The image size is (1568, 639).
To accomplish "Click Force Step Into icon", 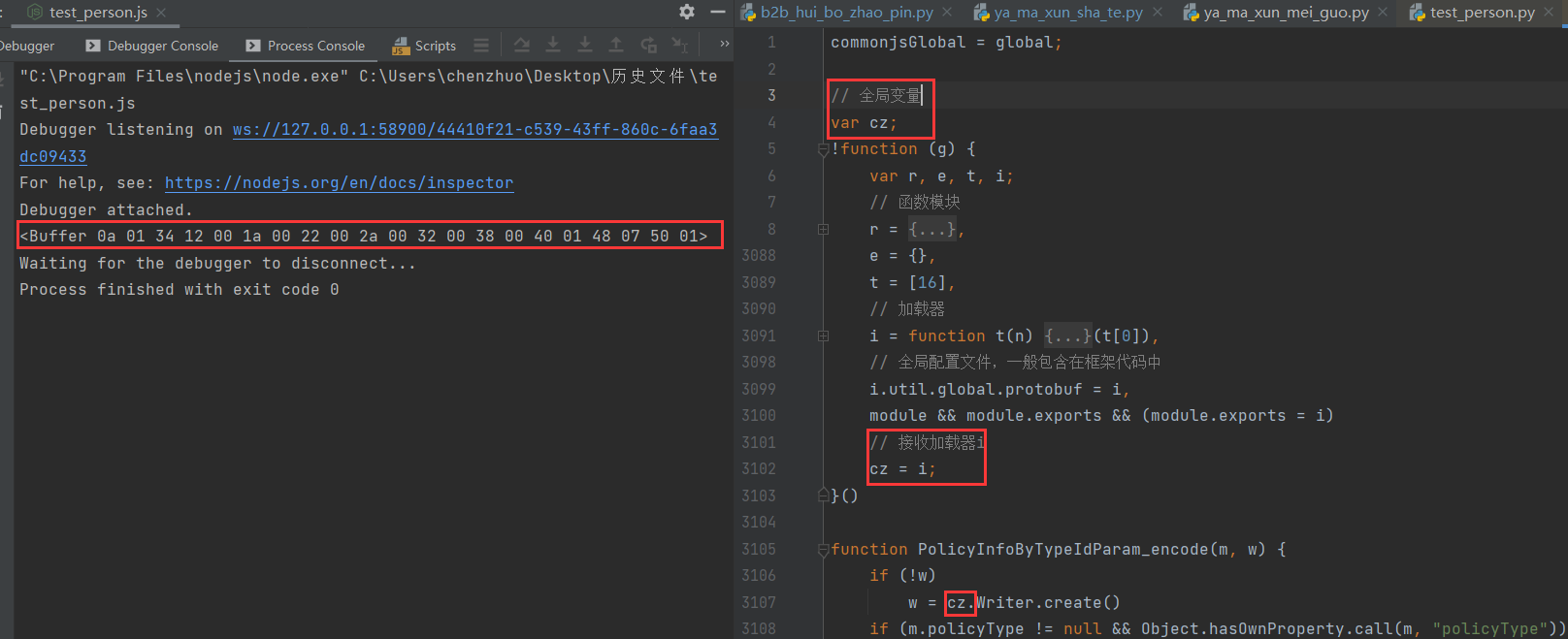I will click(x=585, y=45).
